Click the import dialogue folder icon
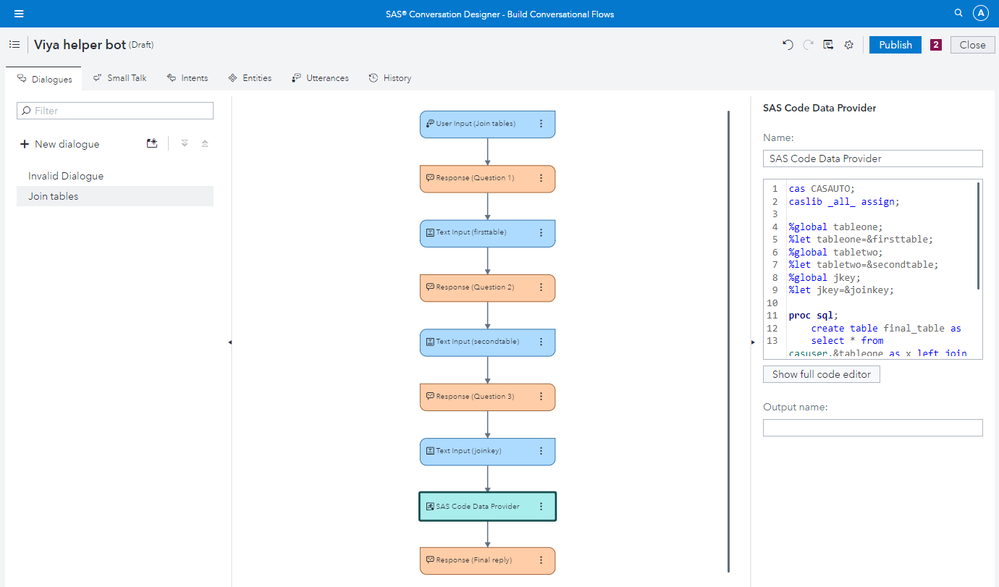The height and width of the screenshot is (587, 999). click(x=152, y=144)
